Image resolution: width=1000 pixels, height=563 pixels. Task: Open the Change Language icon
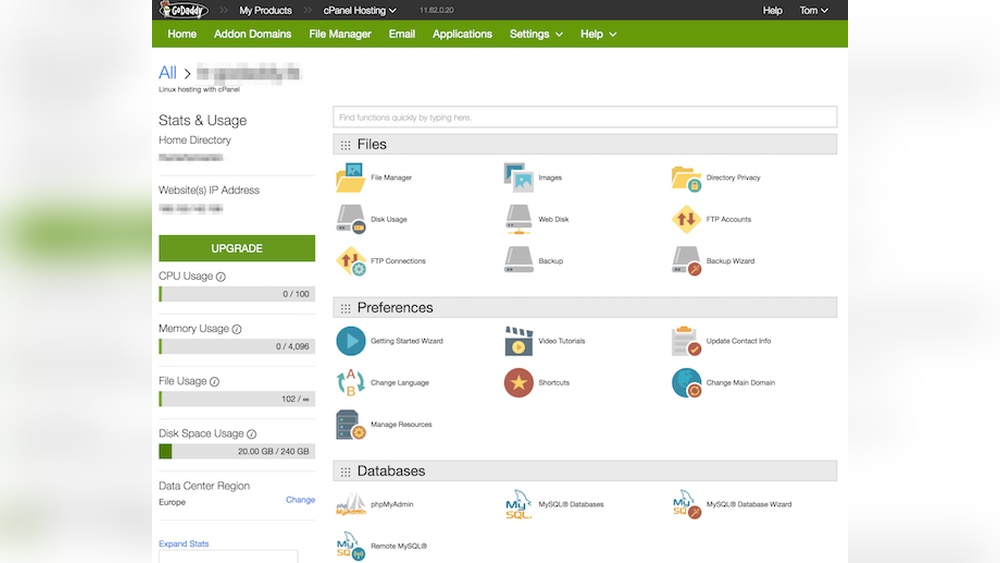tap(350, 383)
